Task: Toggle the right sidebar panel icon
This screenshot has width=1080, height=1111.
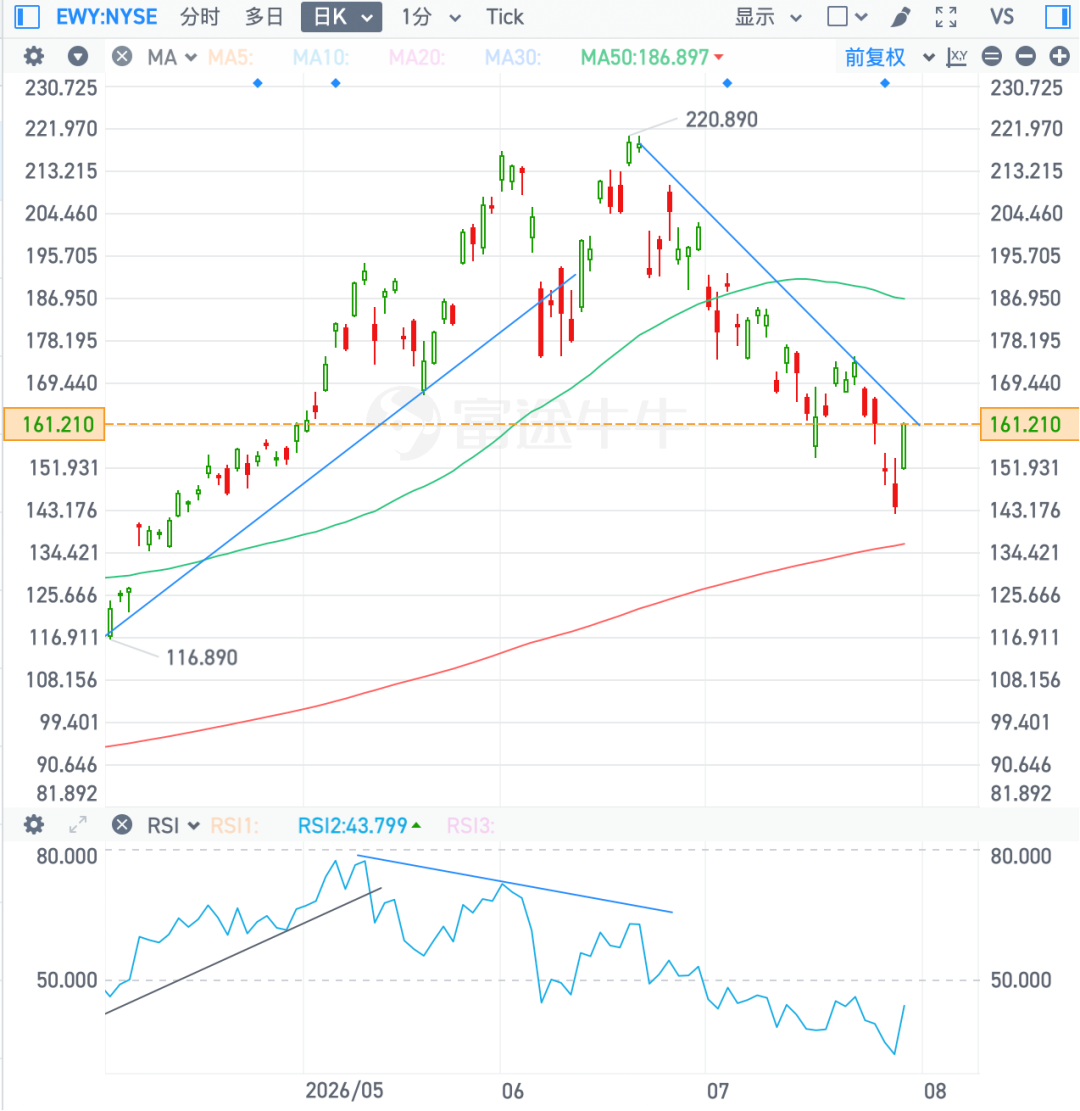Action: (1057, 16)
